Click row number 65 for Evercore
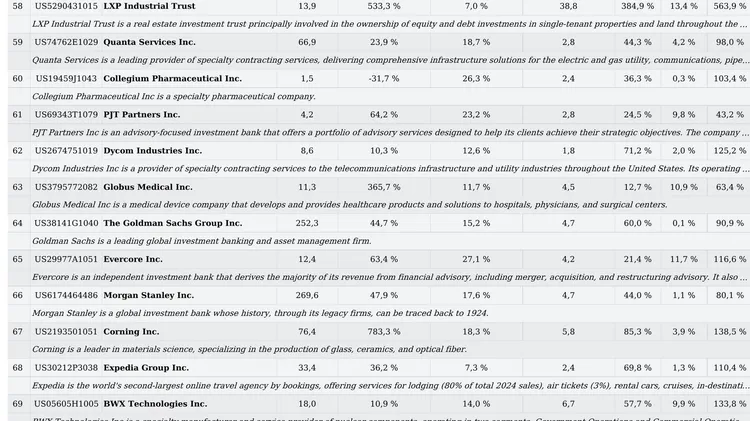 click(17, 259)
